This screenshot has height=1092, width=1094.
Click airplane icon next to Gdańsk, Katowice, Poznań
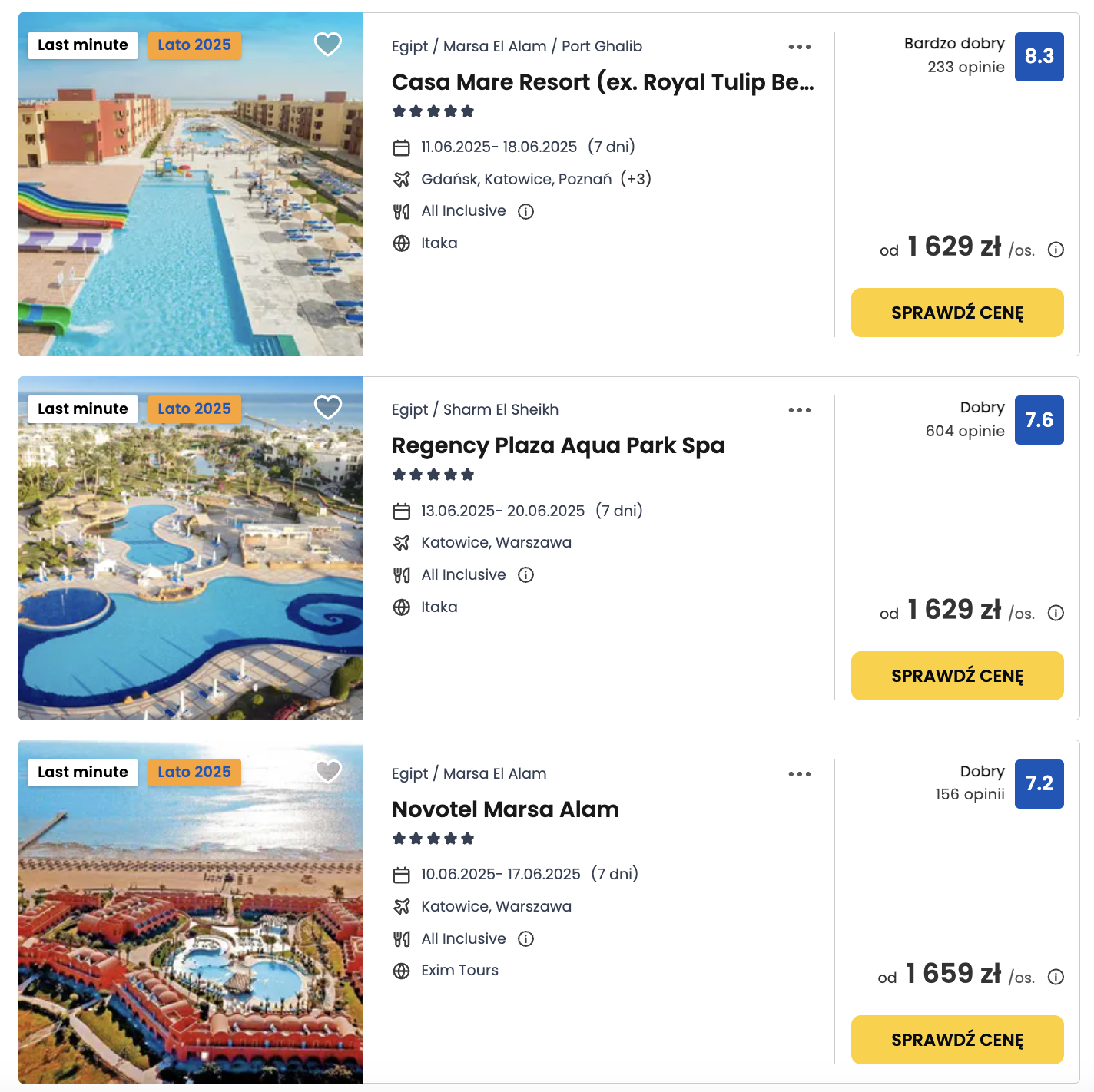401,180
